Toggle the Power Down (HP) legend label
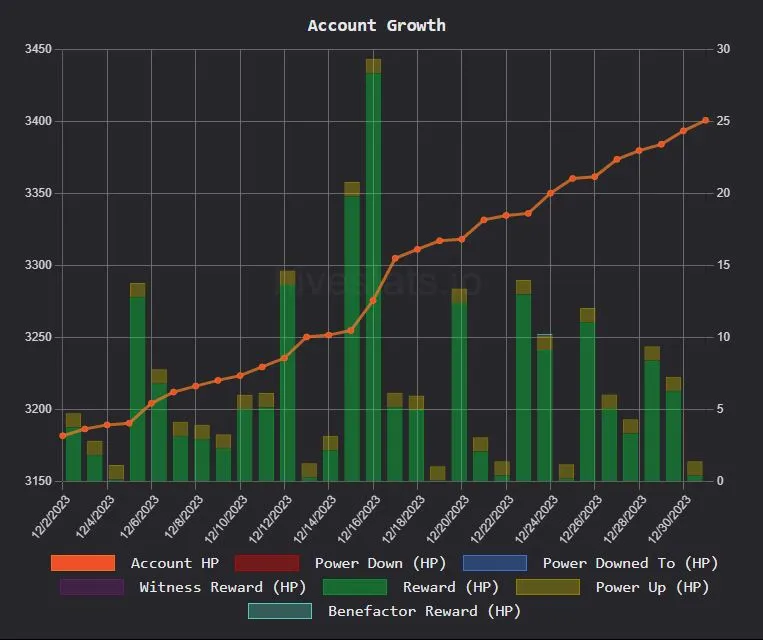Viewport: 763px width, 640px height. [x=381, y=563]
